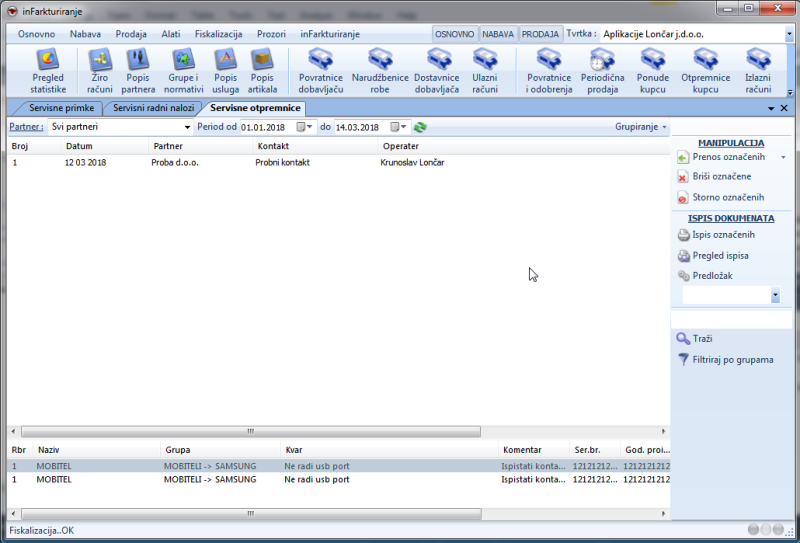Open Izlazni računi toolbar icon

pos(758,71)
